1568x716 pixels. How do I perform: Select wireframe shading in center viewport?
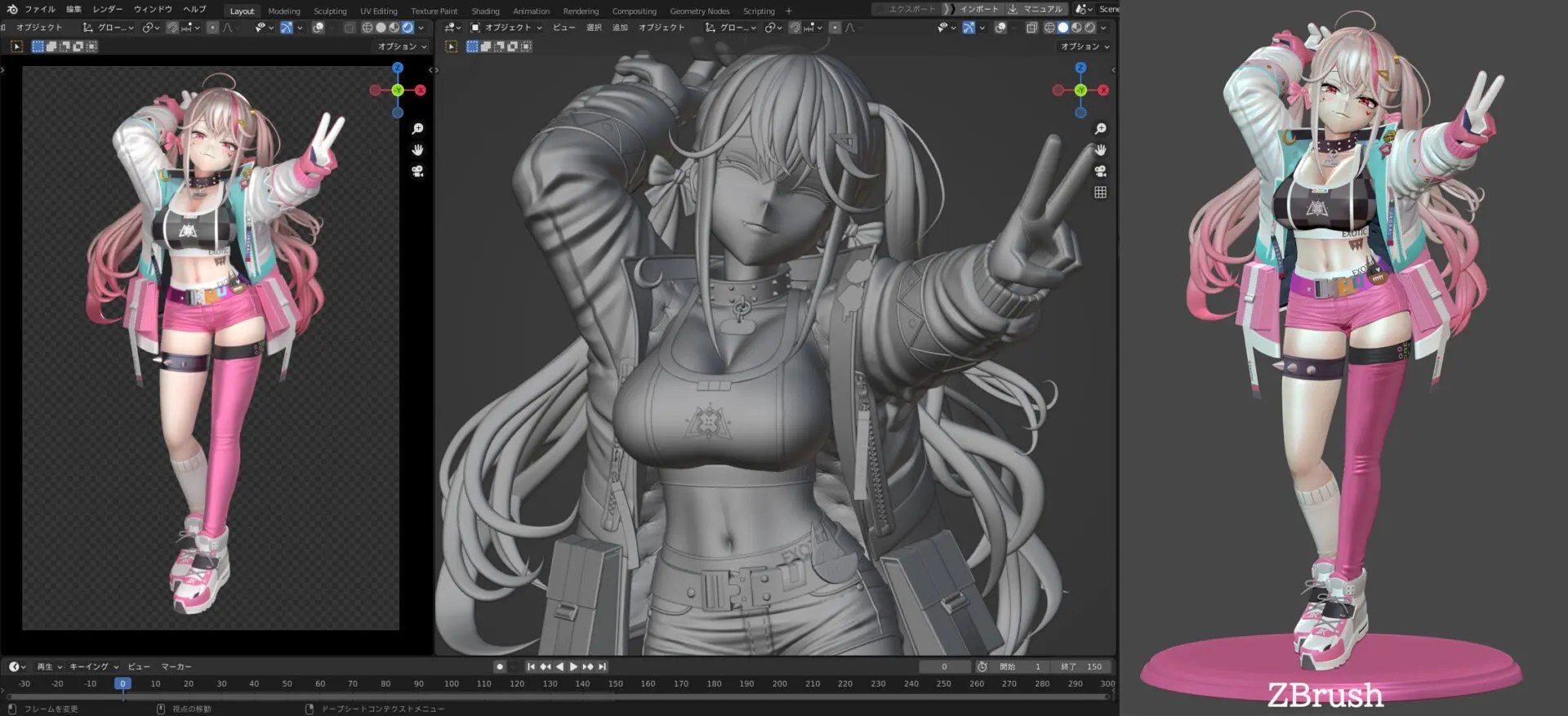click(1049, 28)
